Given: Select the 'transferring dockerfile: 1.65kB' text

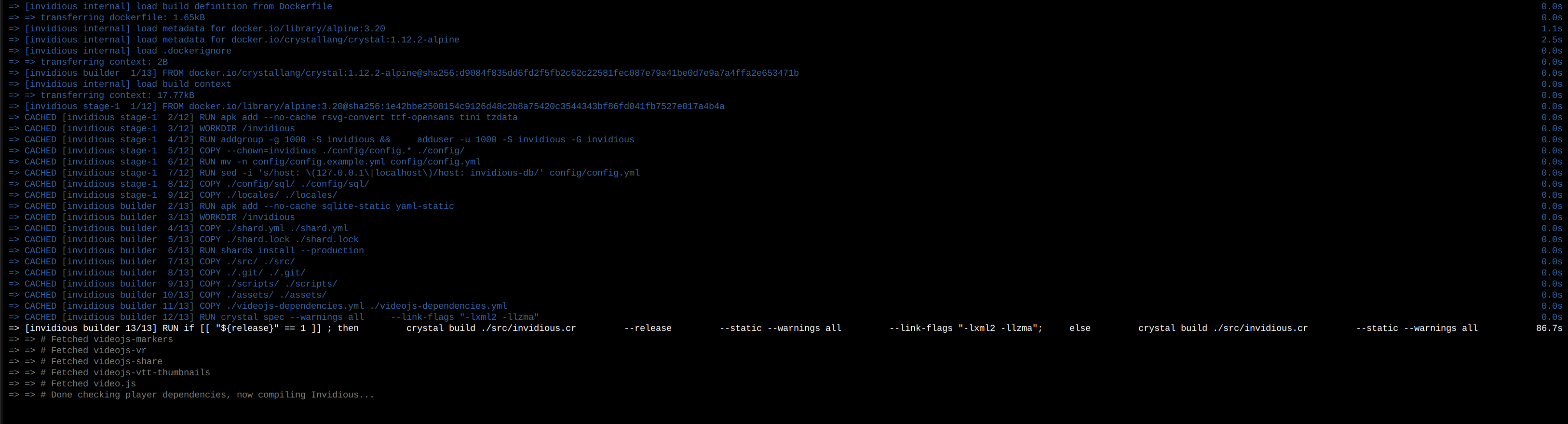Looking at the screenshot, I should pos(122,18).
